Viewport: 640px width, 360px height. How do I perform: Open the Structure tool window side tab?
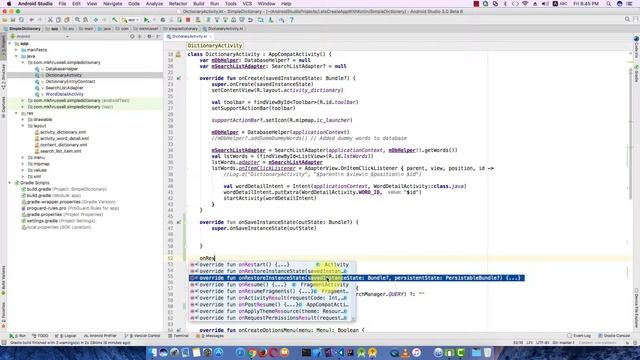[x=3, y=76]
